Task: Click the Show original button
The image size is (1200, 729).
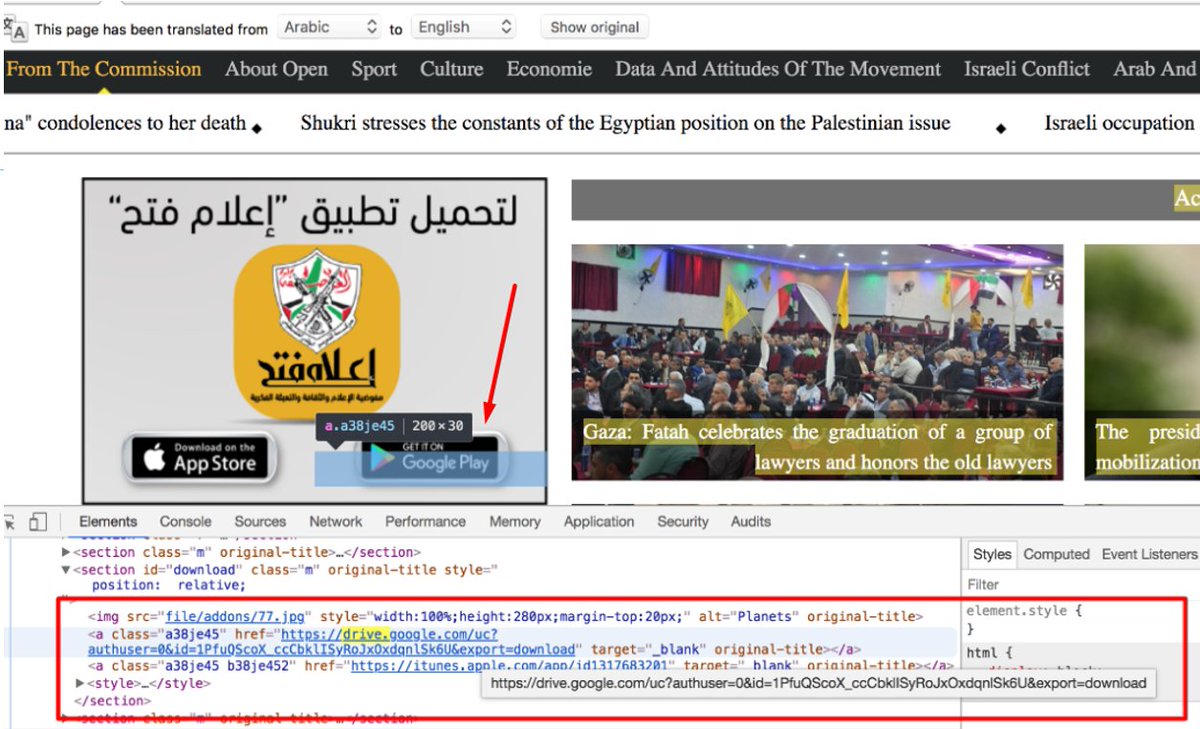Action: 594,27
